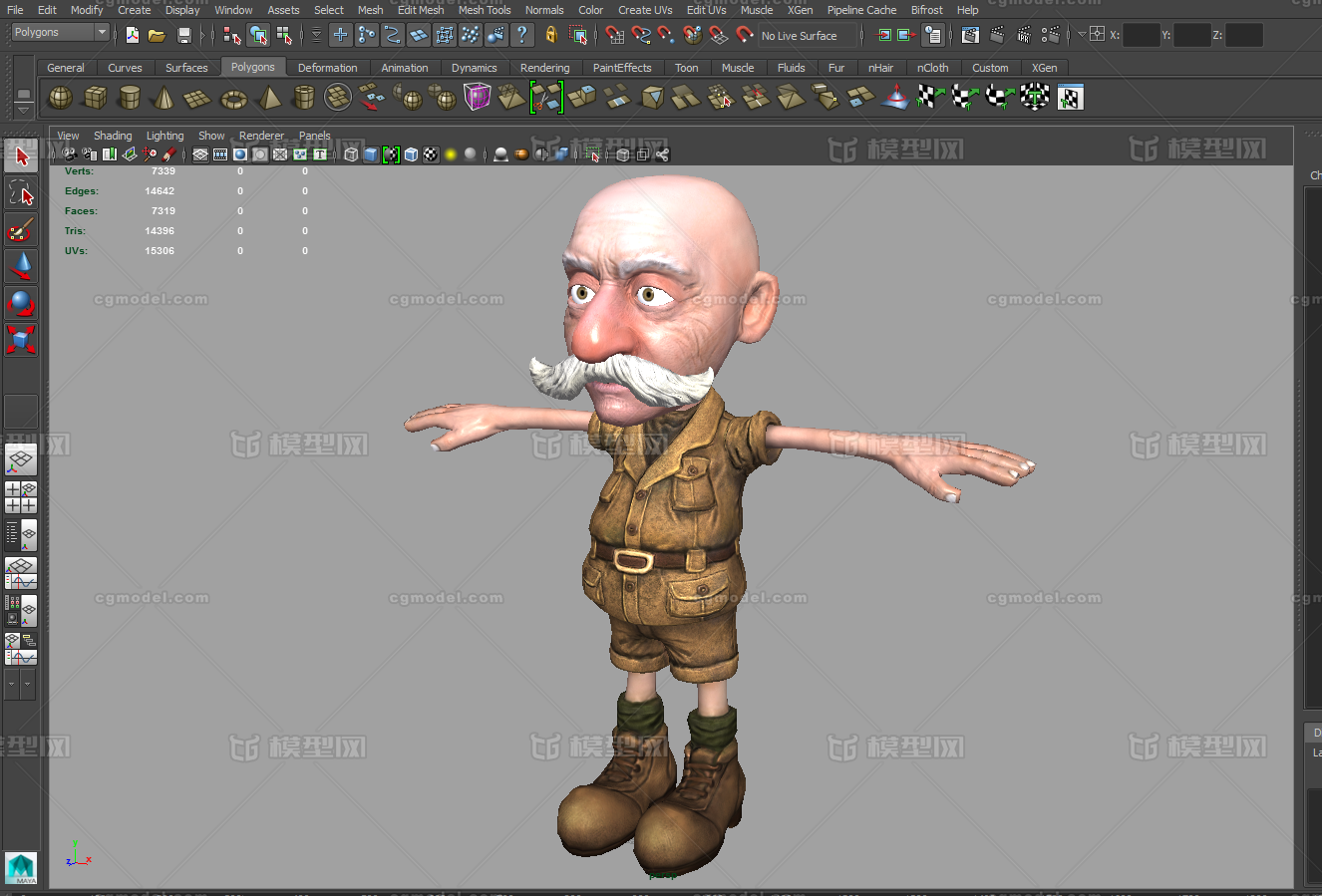Open the Polygons menu set dropdown
This screenshot has width=1322, height=896.
(x=60, y=33)
